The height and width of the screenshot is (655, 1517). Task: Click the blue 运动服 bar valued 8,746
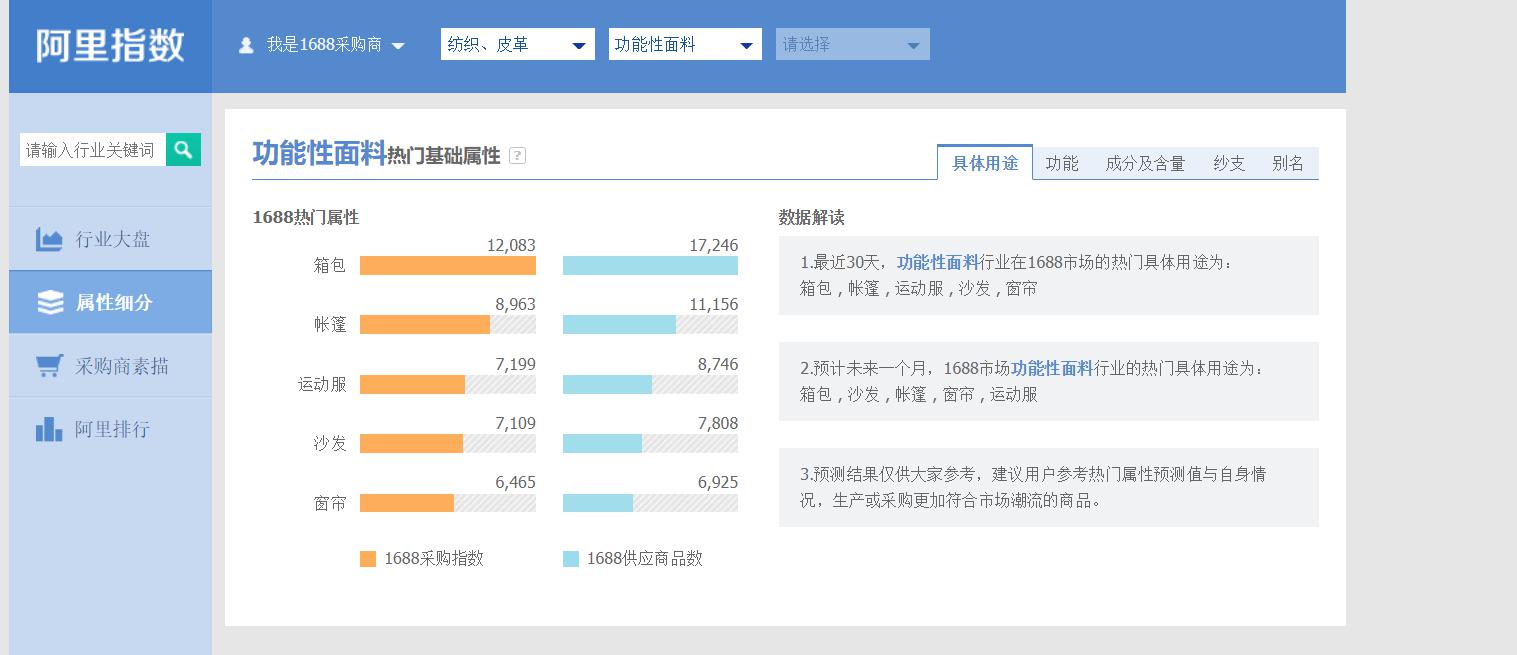[607, 384]
